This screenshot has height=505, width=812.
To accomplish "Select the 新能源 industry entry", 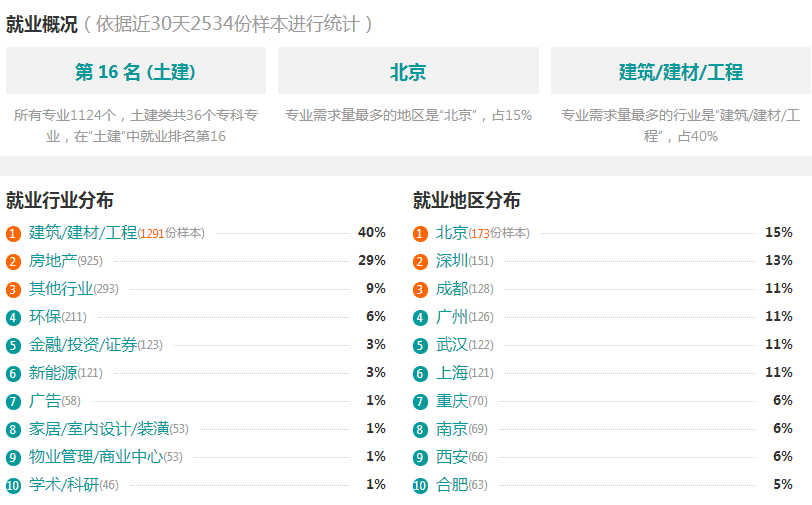I will (x=53, y=372).
